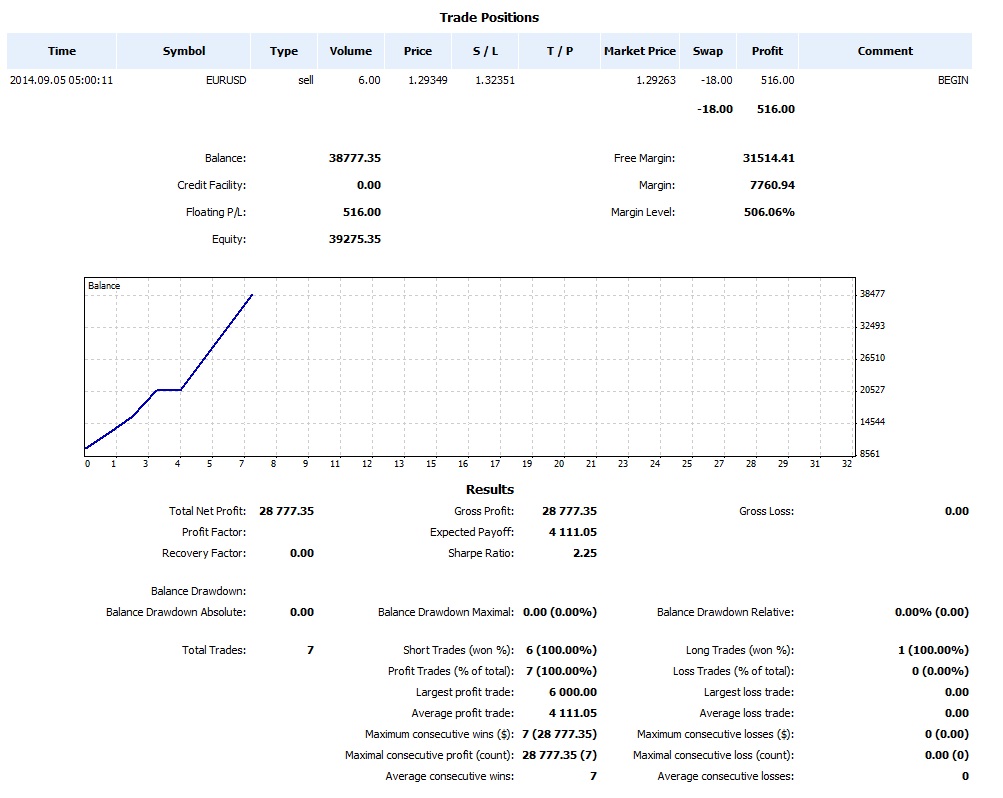Click the Equity value 39275.35
The height and width of the screenshot is (798, 1003).
pyautogui.click(x=355, y=239)
